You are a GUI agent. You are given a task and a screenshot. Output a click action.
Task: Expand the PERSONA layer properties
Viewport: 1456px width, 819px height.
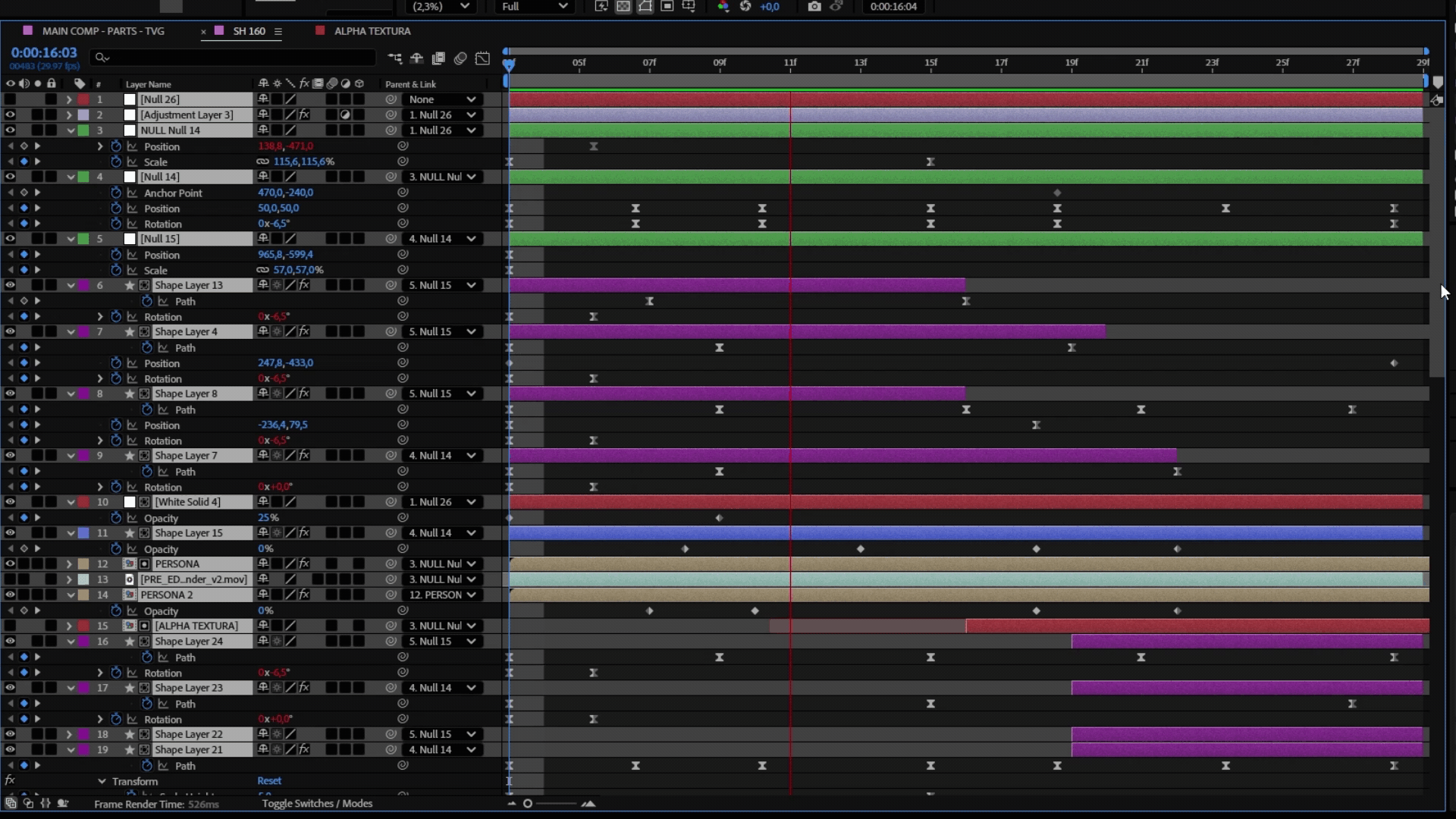point(69,564)
